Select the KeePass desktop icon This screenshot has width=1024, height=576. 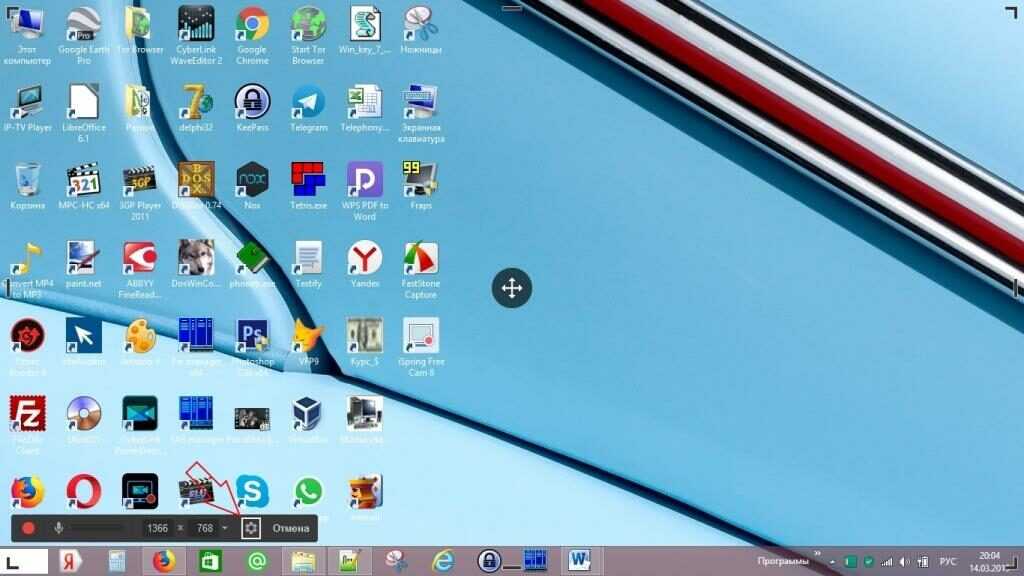252,102
